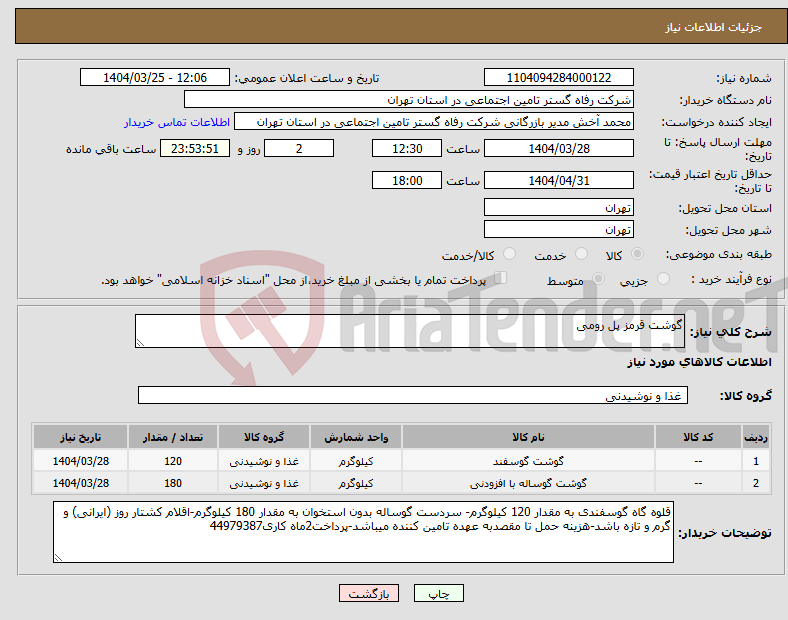Click the توضیحات خریدار text area
This screenshot has width=788, height=620.
point(363,532)
